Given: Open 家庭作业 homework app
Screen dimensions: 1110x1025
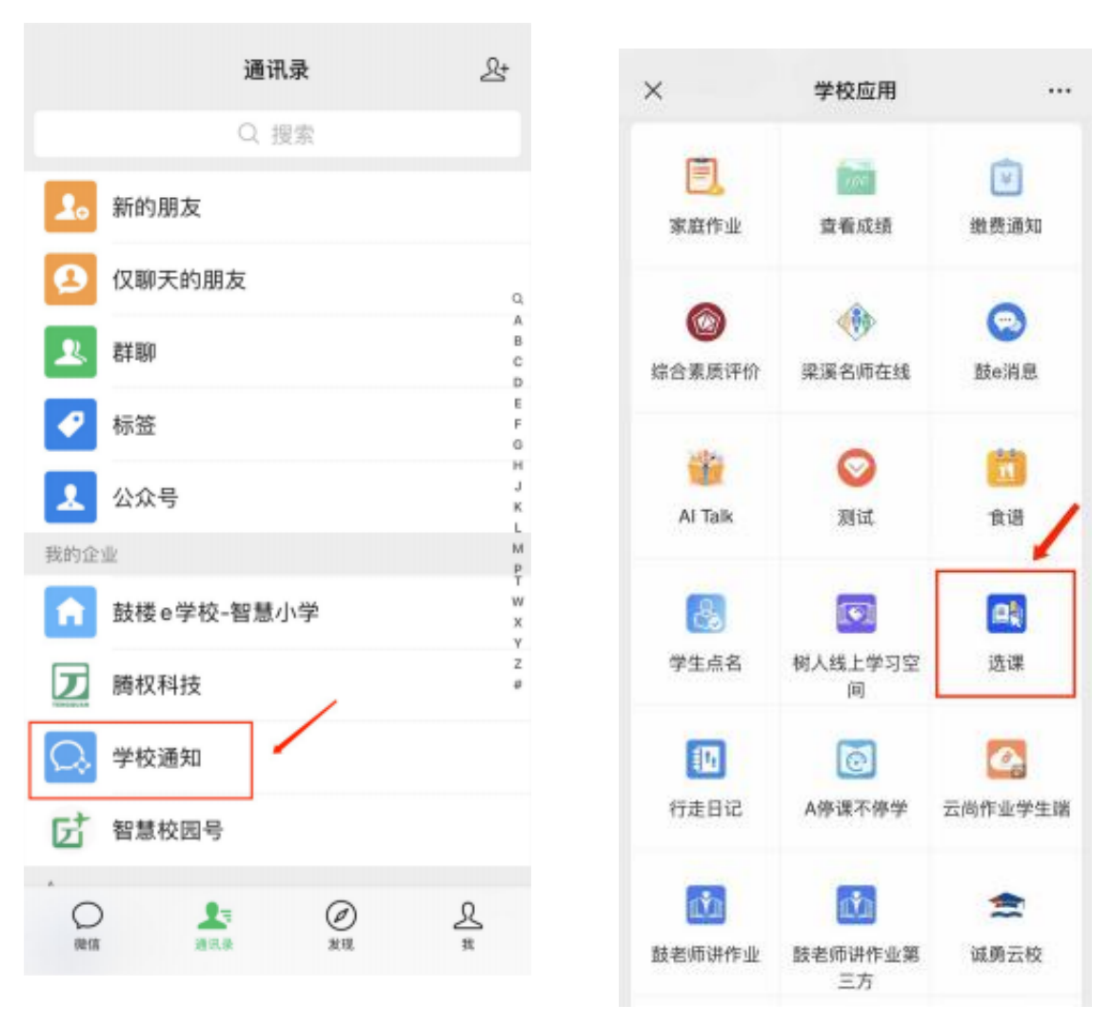Looking at the screenshot, I should pyautogui.click(x=705, y=196).
